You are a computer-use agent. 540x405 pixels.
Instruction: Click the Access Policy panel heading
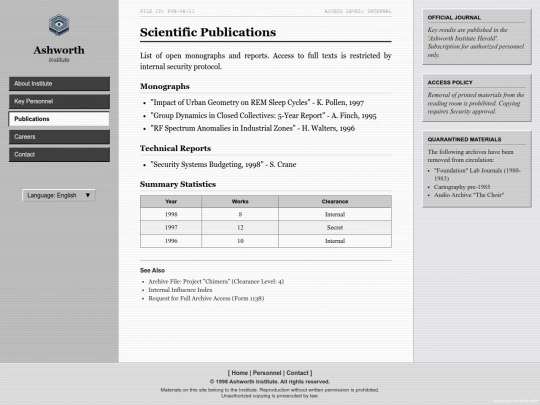pyautogui.click(x=450, y=83)
